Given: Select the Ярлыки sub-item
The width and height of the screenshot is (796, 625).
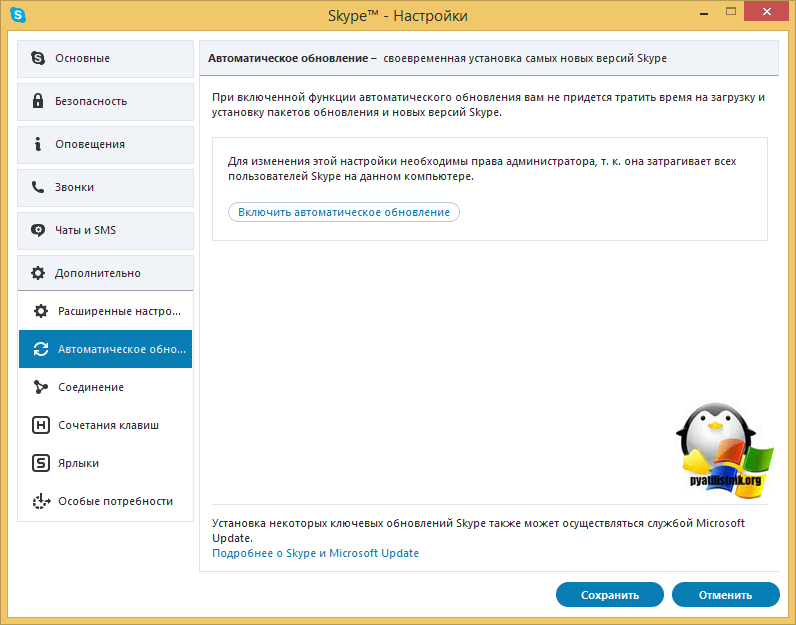Looking at the screenshot, I should pyautogui.click(x=106, y=463).
